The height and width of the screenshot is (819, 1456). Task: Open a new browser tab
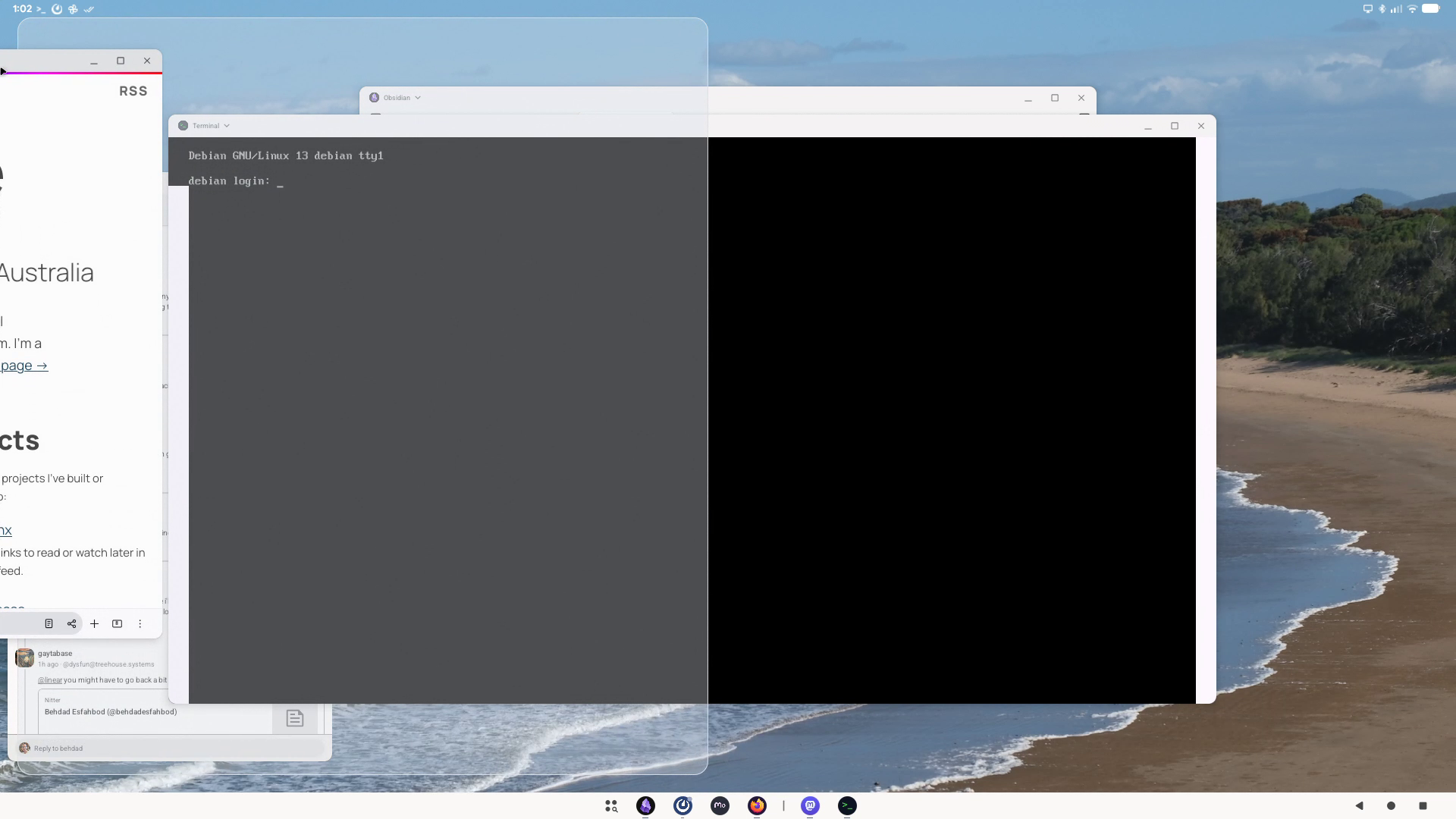94,623
